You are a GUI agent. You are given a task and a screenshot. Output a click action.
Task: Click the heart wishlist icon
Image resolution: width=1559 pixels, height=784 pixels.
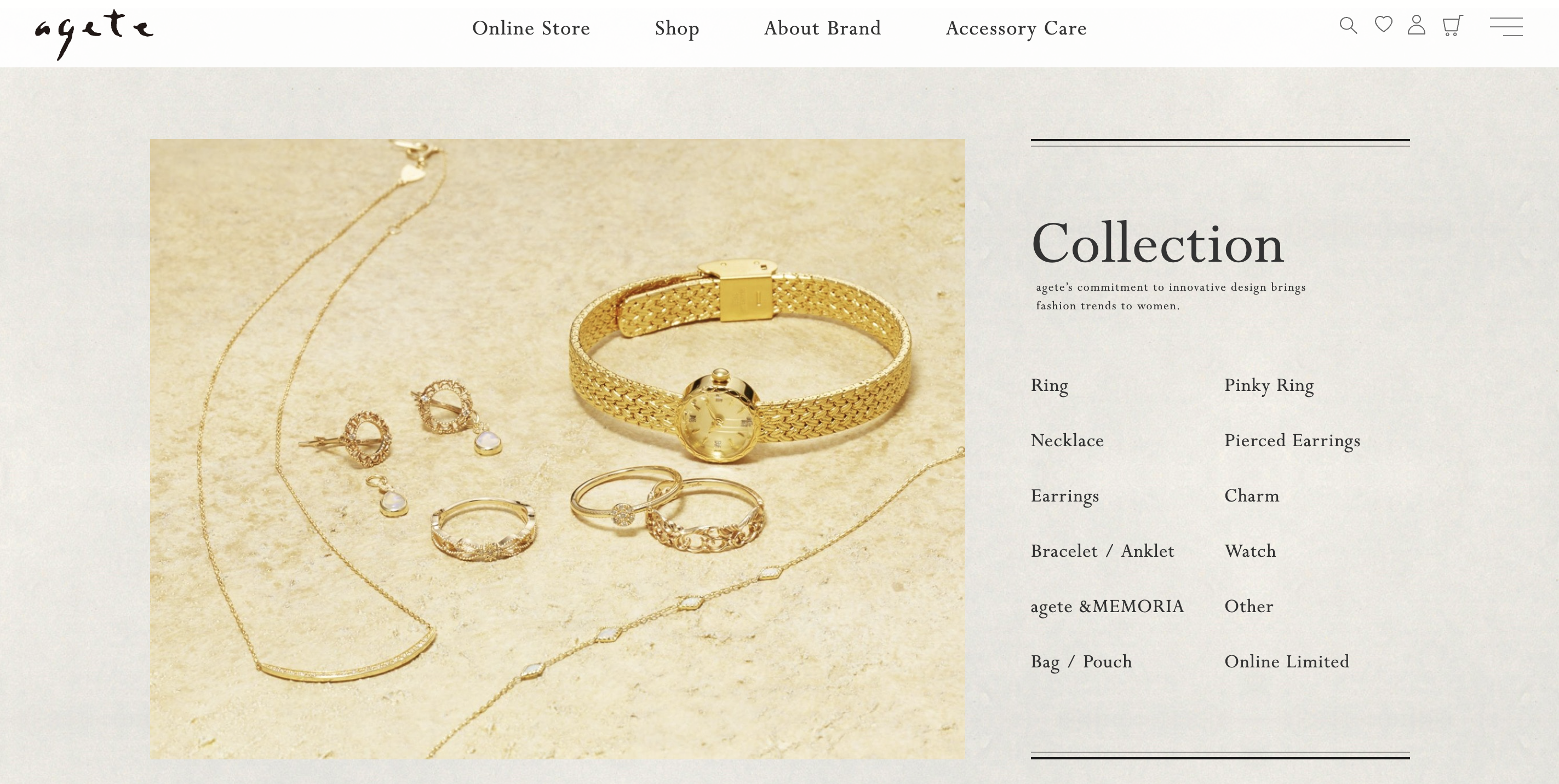tap(1383, 24)
